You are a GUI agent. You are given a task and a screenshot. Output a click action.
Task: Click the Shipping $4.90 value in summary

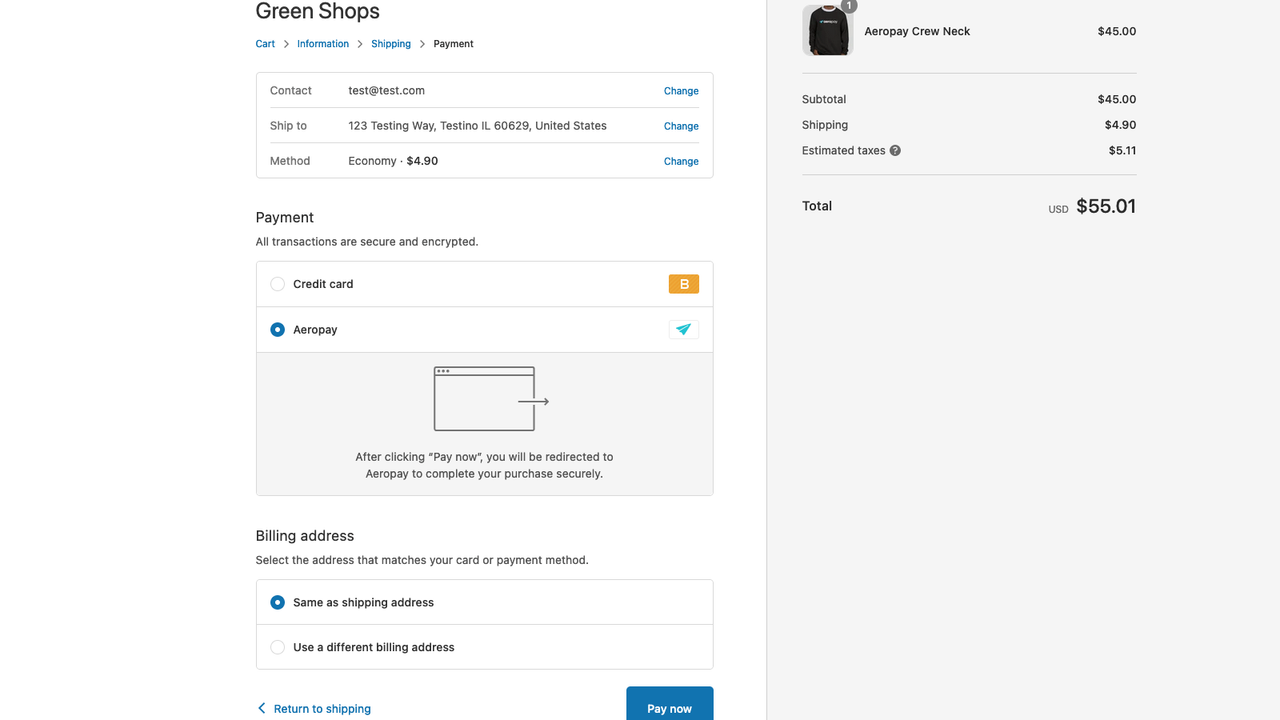pyautogui.click(x=1120, y=125)
